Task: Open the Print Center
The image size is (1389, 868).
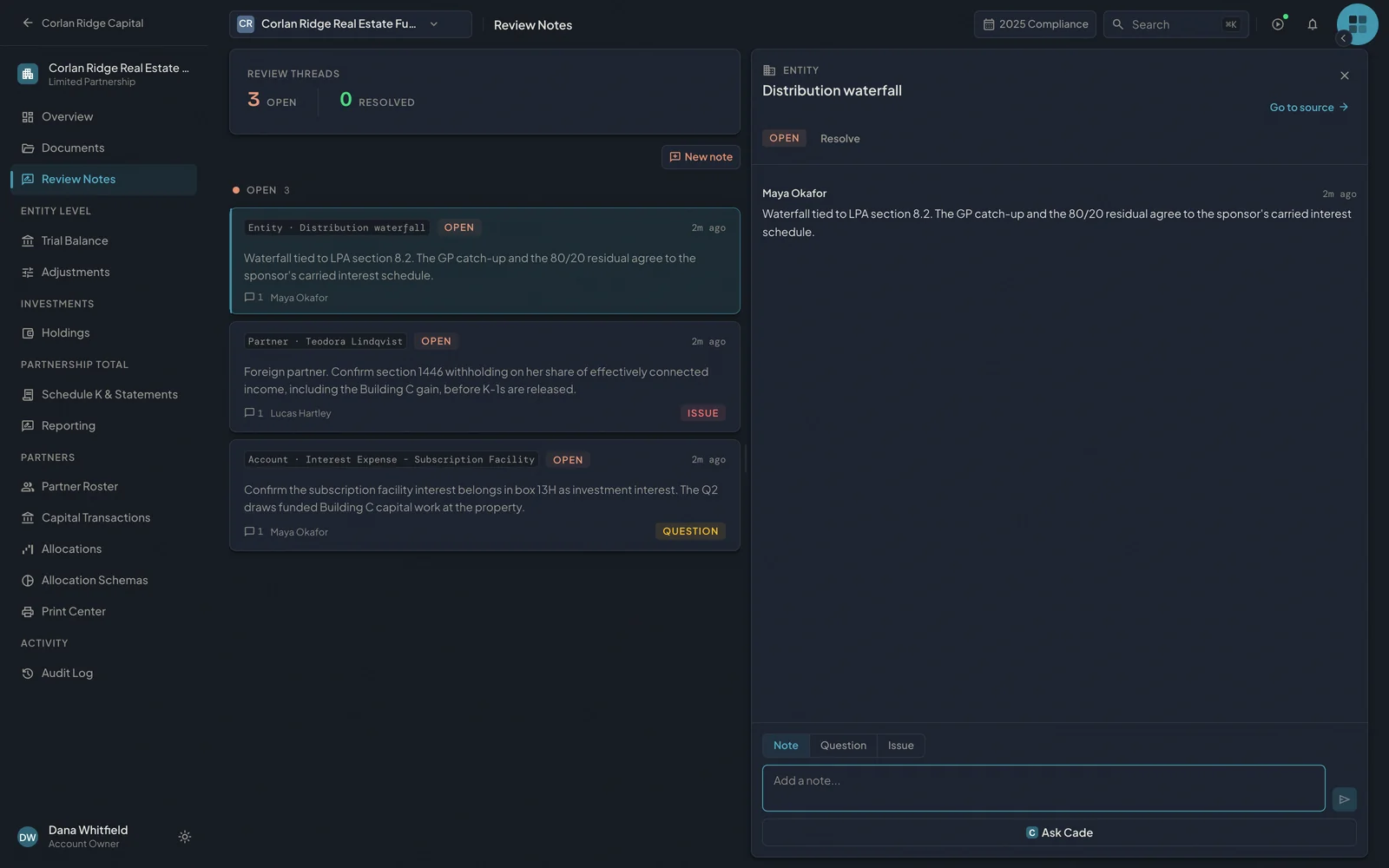Action: point(103,612)
